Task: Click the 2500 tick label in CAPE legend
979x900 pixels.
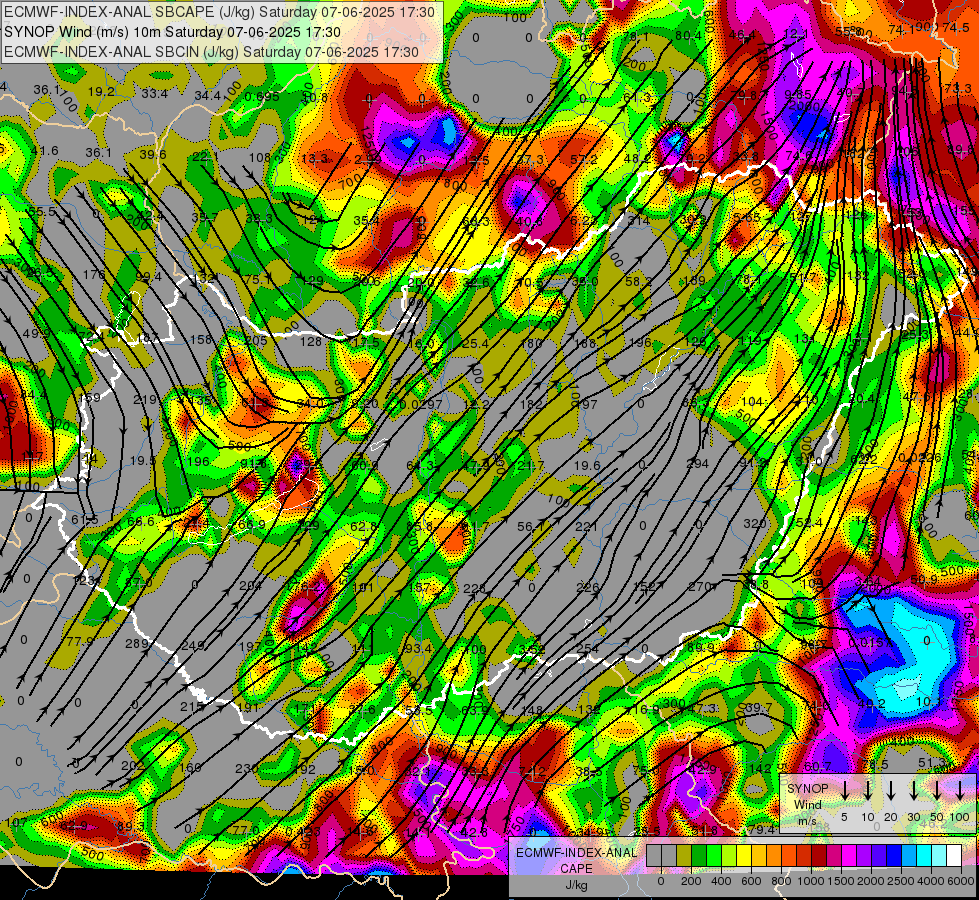Action: (901, 881)
